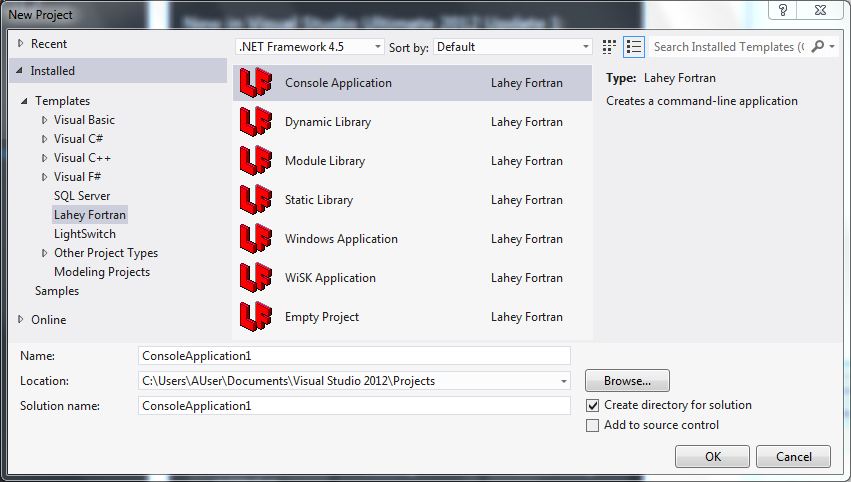Click the search magnifier icon
Viewport: 851px width, 482px height.
click(817, 47)
